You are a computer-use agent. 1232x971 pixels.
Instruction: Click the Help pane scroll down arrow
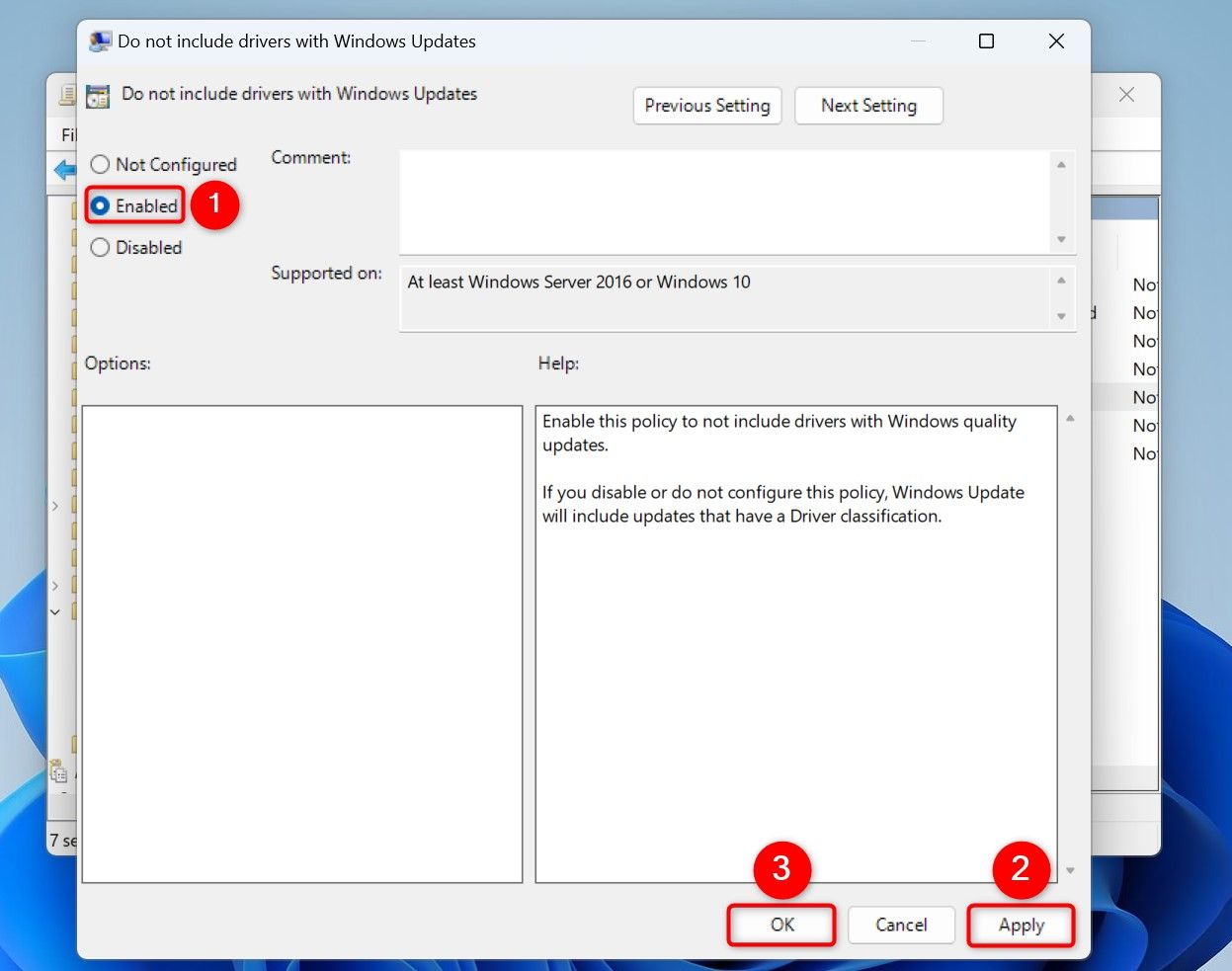1071,870
